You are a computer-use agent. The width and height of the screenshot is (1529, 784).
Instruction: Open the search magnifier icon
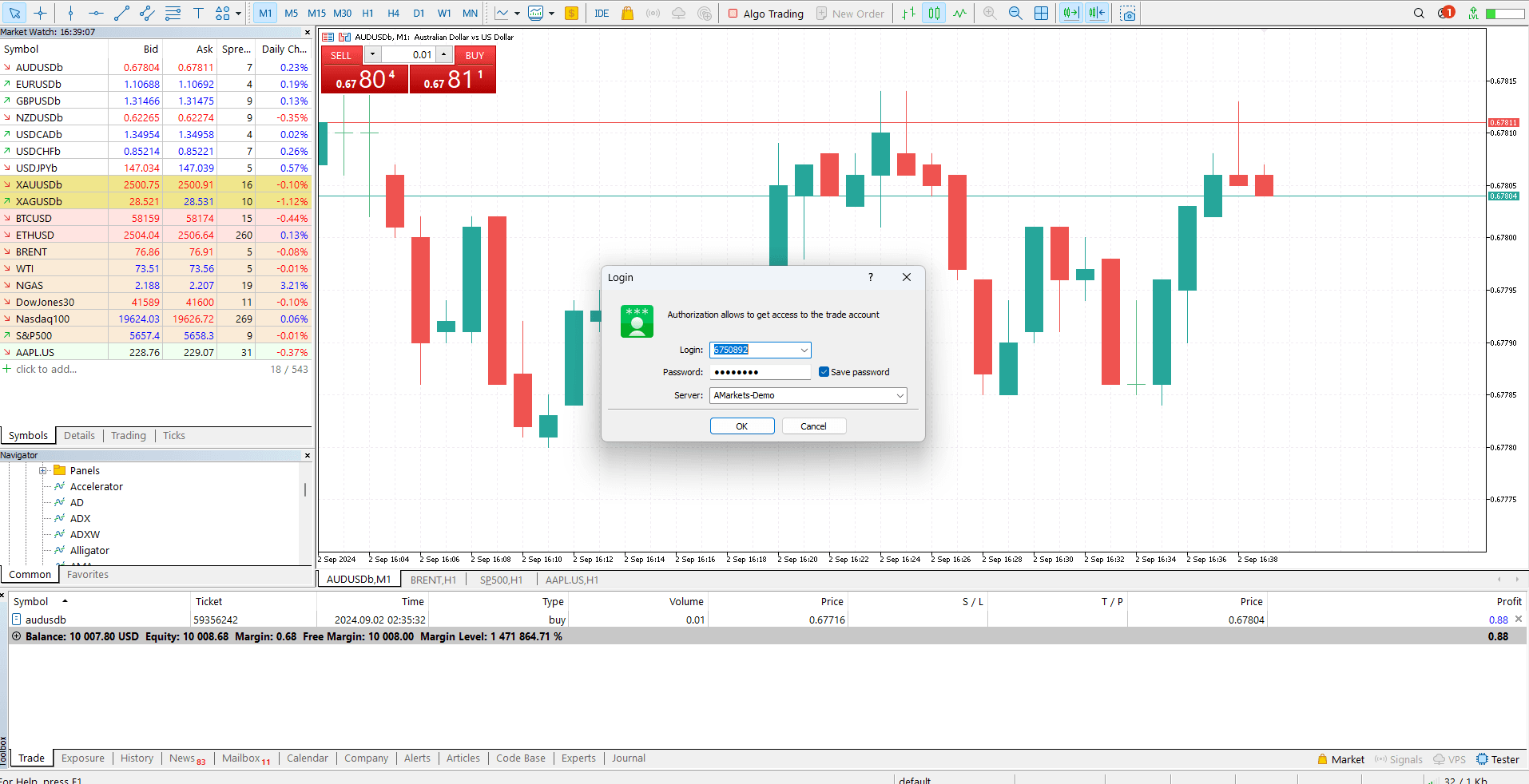[x=1419, y=13]
